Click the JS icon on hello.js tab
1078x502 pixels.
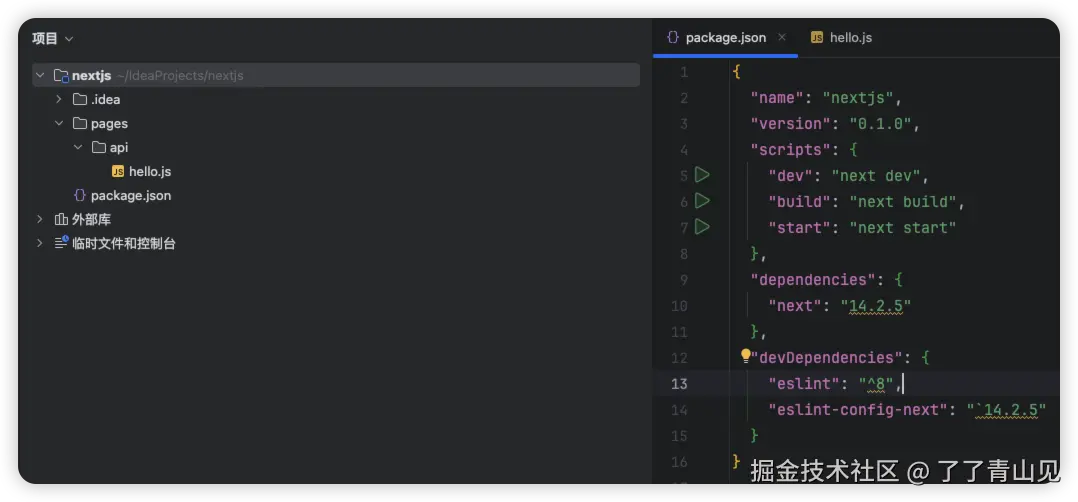(x=817, y=38)
